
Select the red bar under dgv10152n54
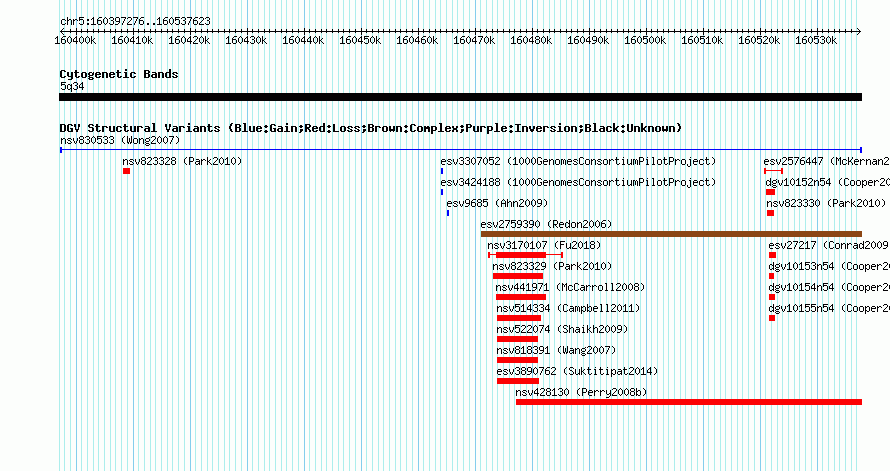[770, 192]
